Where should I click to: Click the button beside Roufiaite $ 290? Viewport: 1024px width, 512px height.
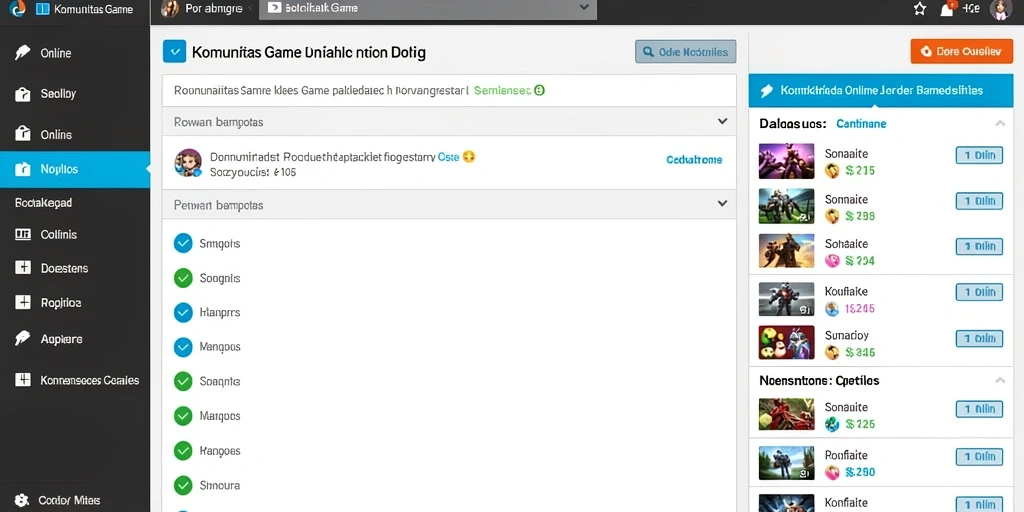(x=979, y=457)
